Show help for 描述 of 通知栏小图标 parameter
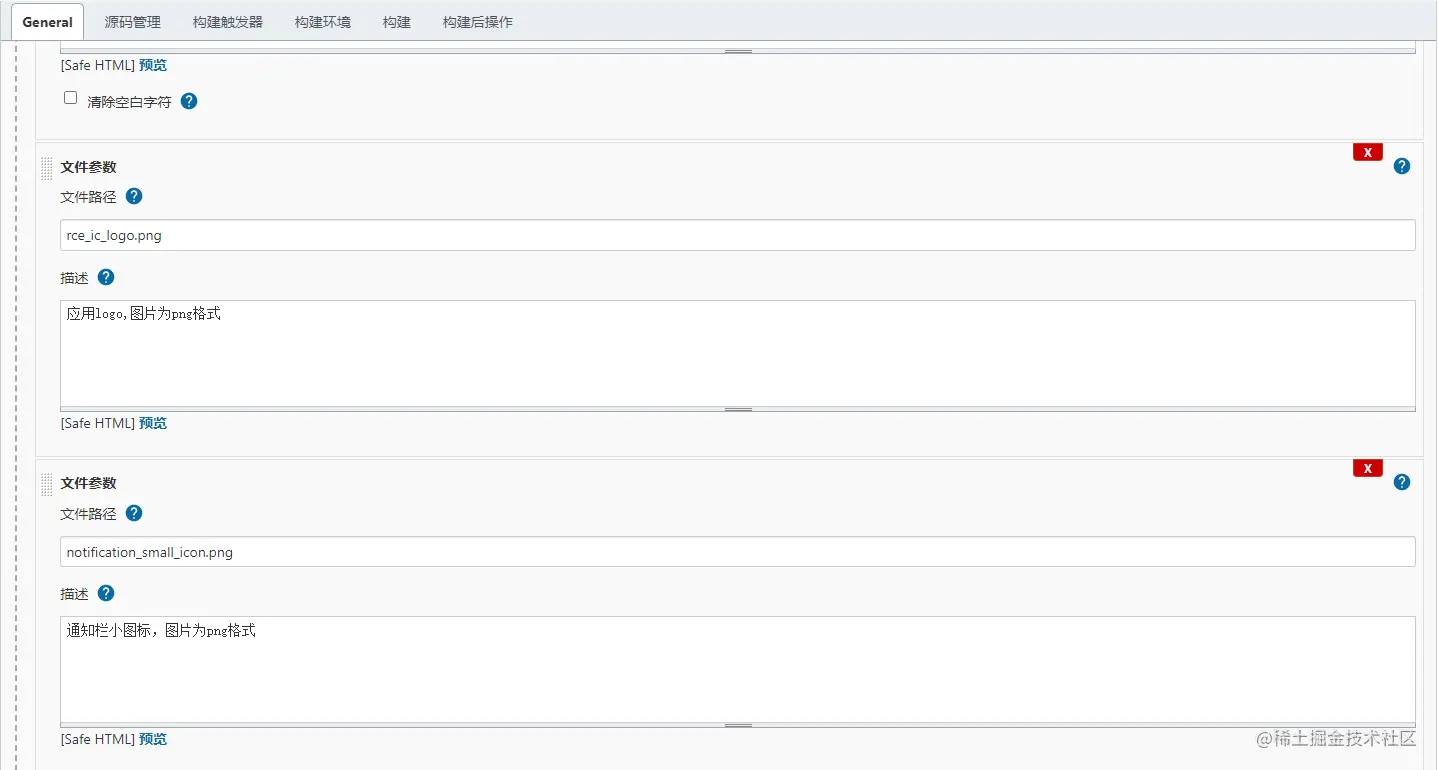 tap(106, 593)
